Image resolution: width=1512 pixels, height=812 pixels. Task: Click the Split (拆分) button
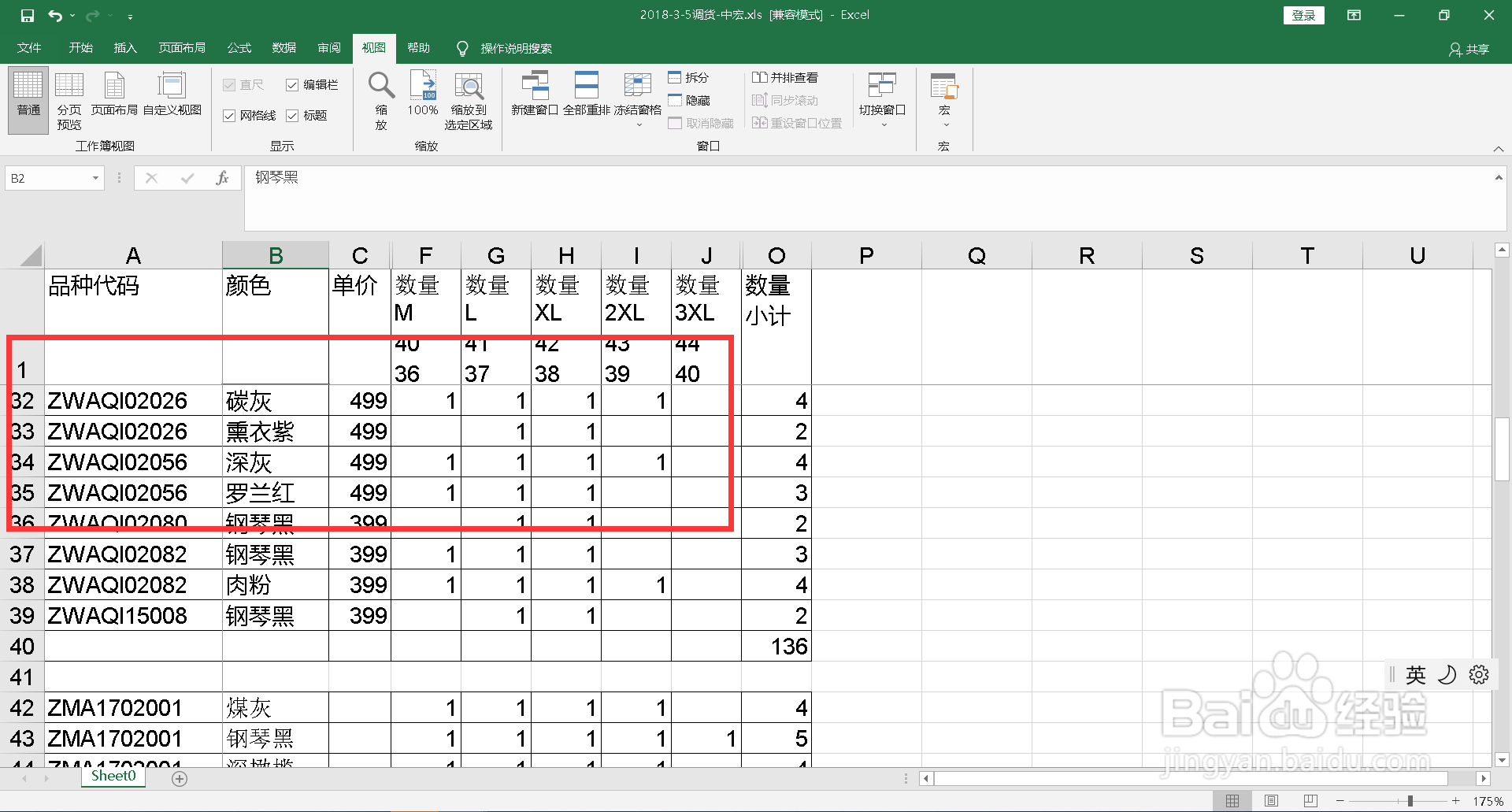click(x=689, y=78)
